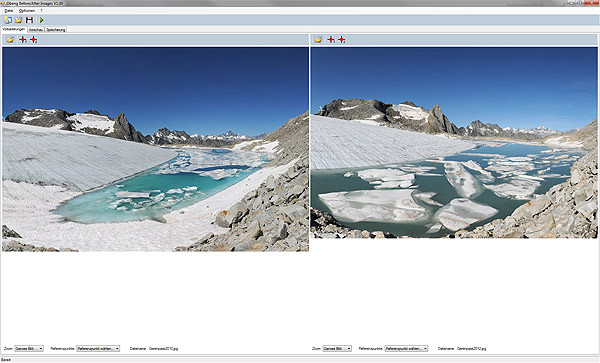This screenshot has width=600, height=363.
Task: Click the right glacier lake image
Action: [454, 143]
